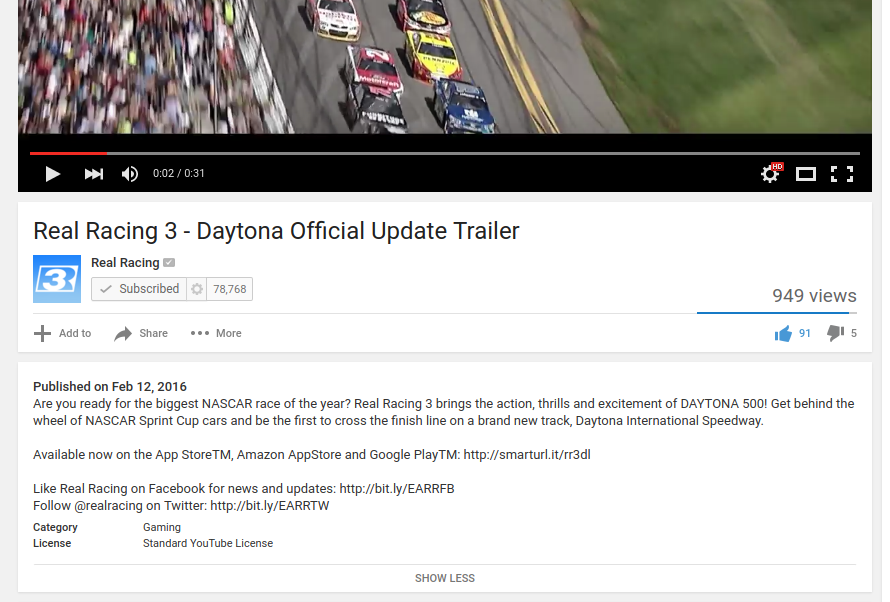Click the dislike count 5
890x602 pixels.
click(854, 334)
